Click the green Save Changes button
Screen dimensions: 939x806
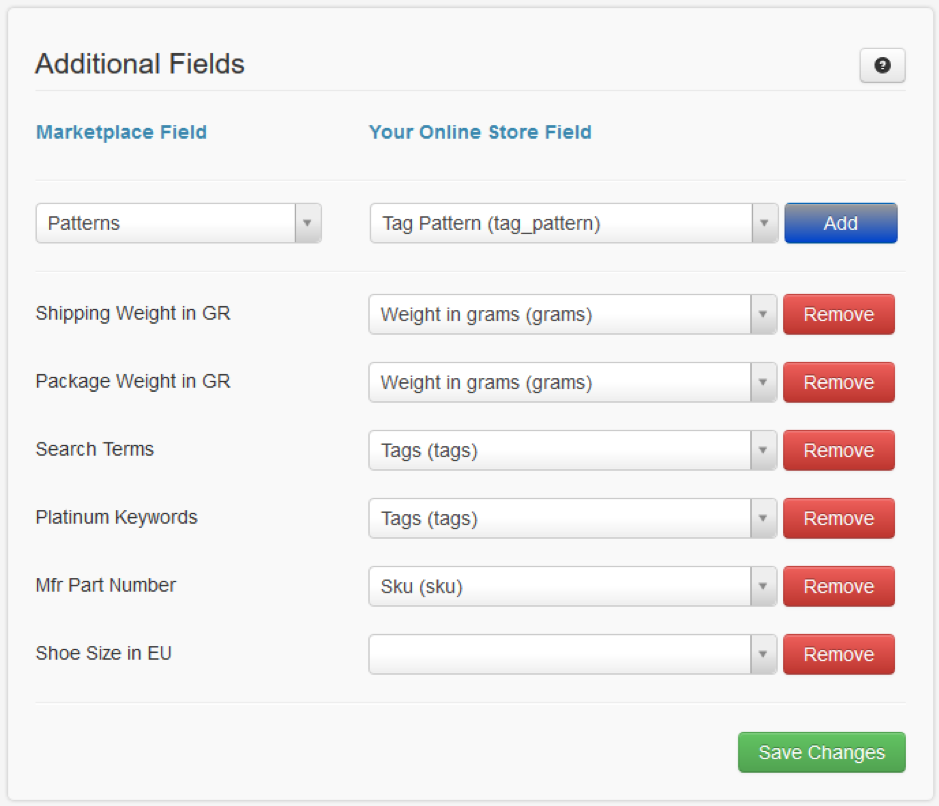click(x=822, y=752)
